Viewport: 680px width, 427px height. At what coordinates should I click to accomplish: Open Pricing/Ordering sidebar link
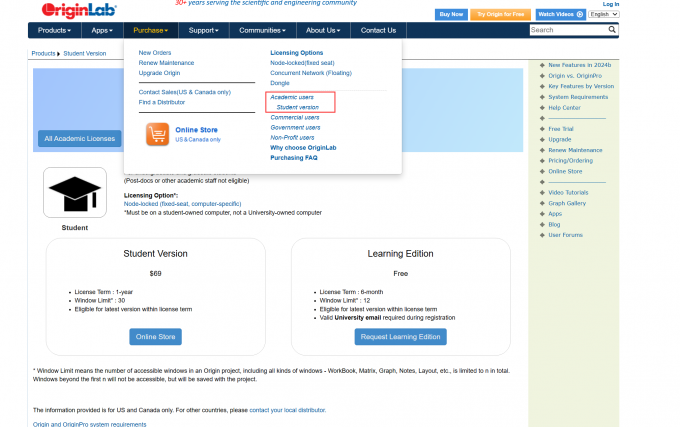[x=570, y=160]
